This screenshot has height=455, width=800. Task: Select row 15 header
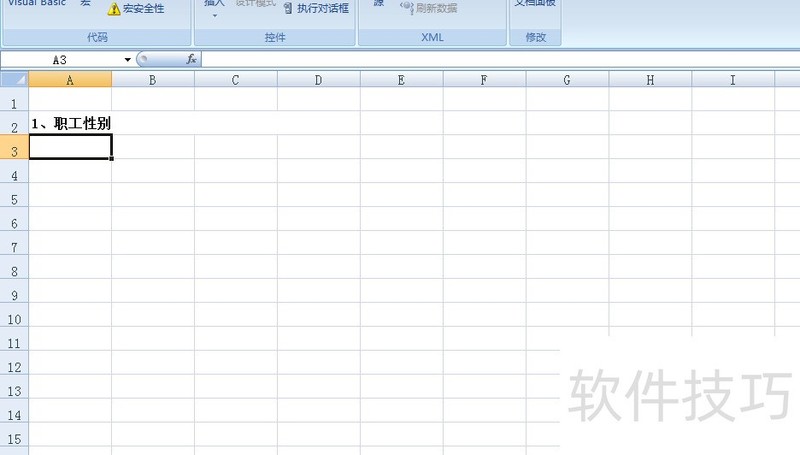tap(14, 435)
